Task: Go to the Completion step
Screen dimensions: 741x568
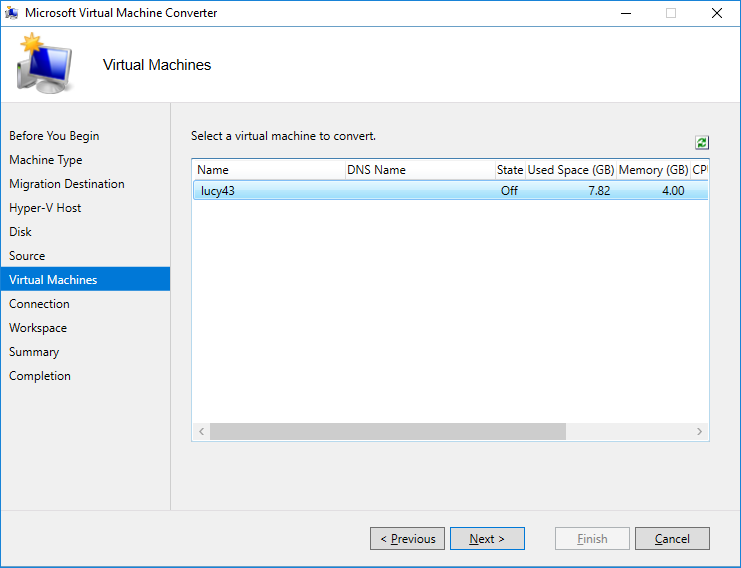Action: click(40, 376)
